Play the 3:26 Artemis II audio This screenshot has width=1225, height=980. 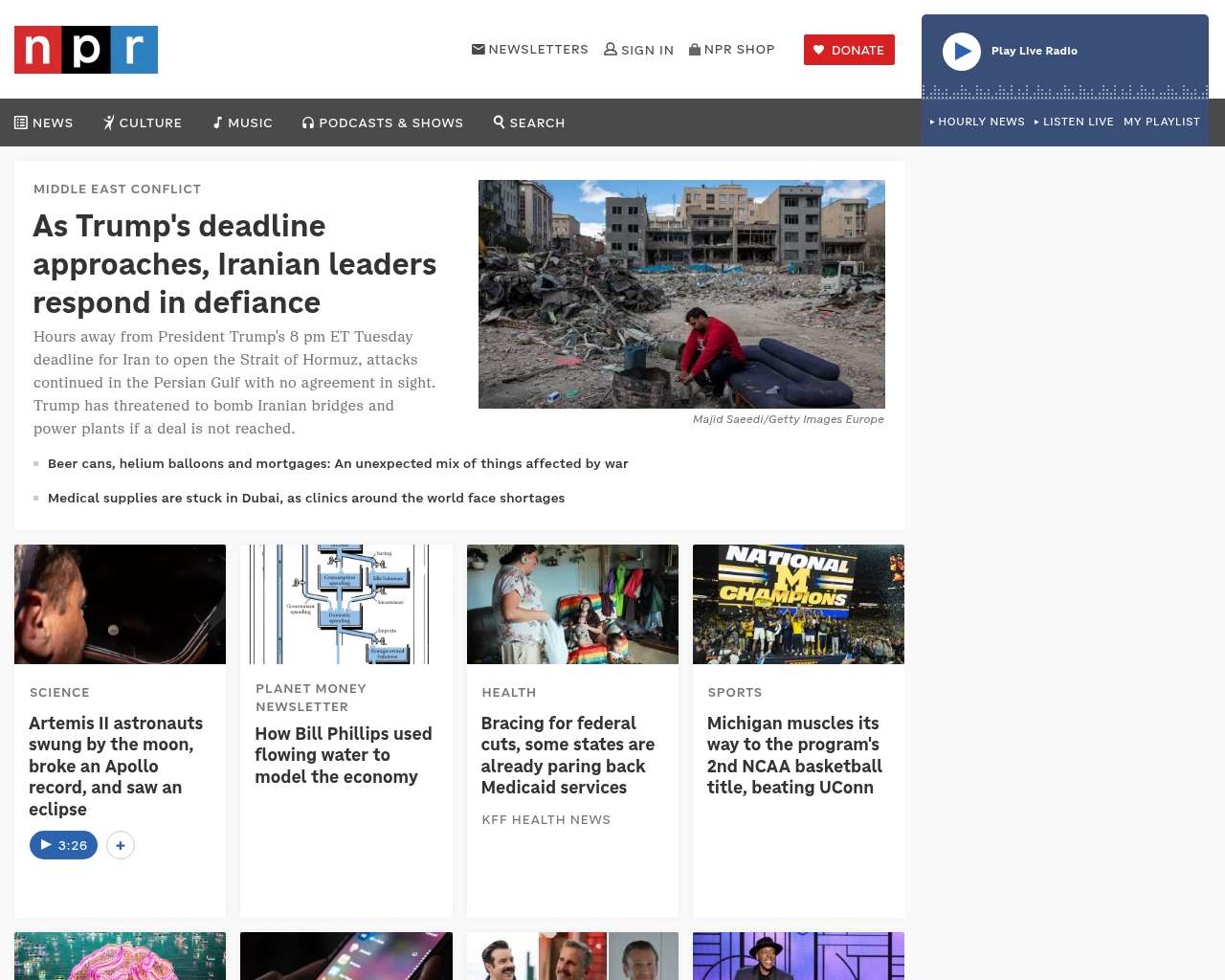tap(63, 845)
